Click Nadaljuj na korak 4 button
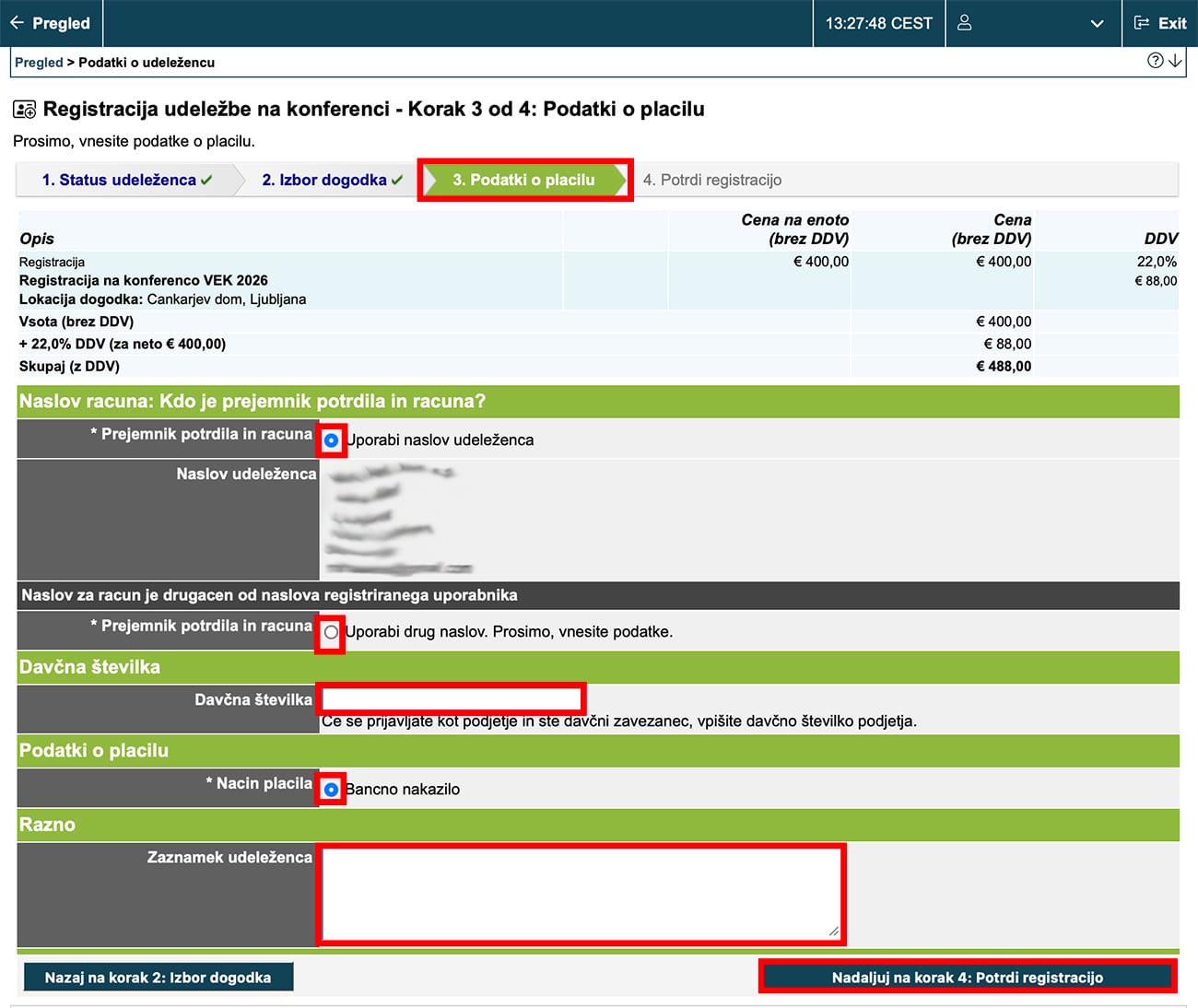Viewport: 1198px width, 1008px height. tap(968, 977)
